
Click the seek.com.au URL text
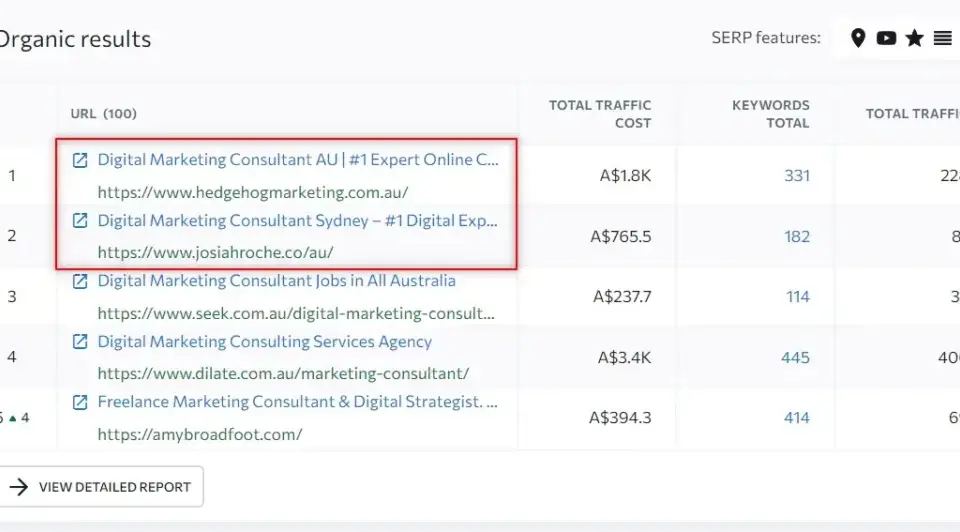point(296,313)
